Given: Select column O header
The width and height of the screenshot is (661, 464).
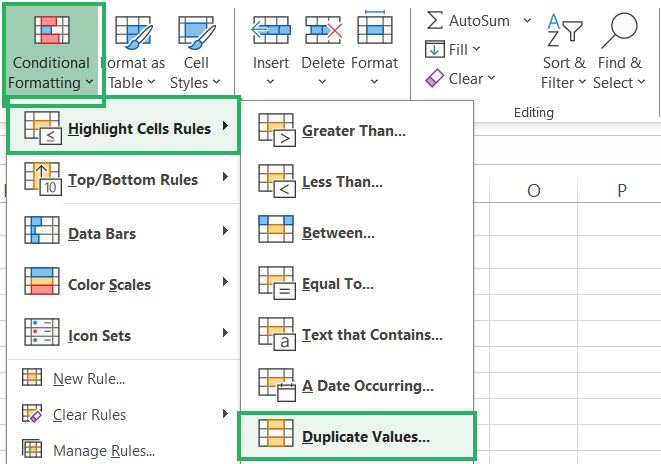Looking at the screenshot, I should 534,191.
